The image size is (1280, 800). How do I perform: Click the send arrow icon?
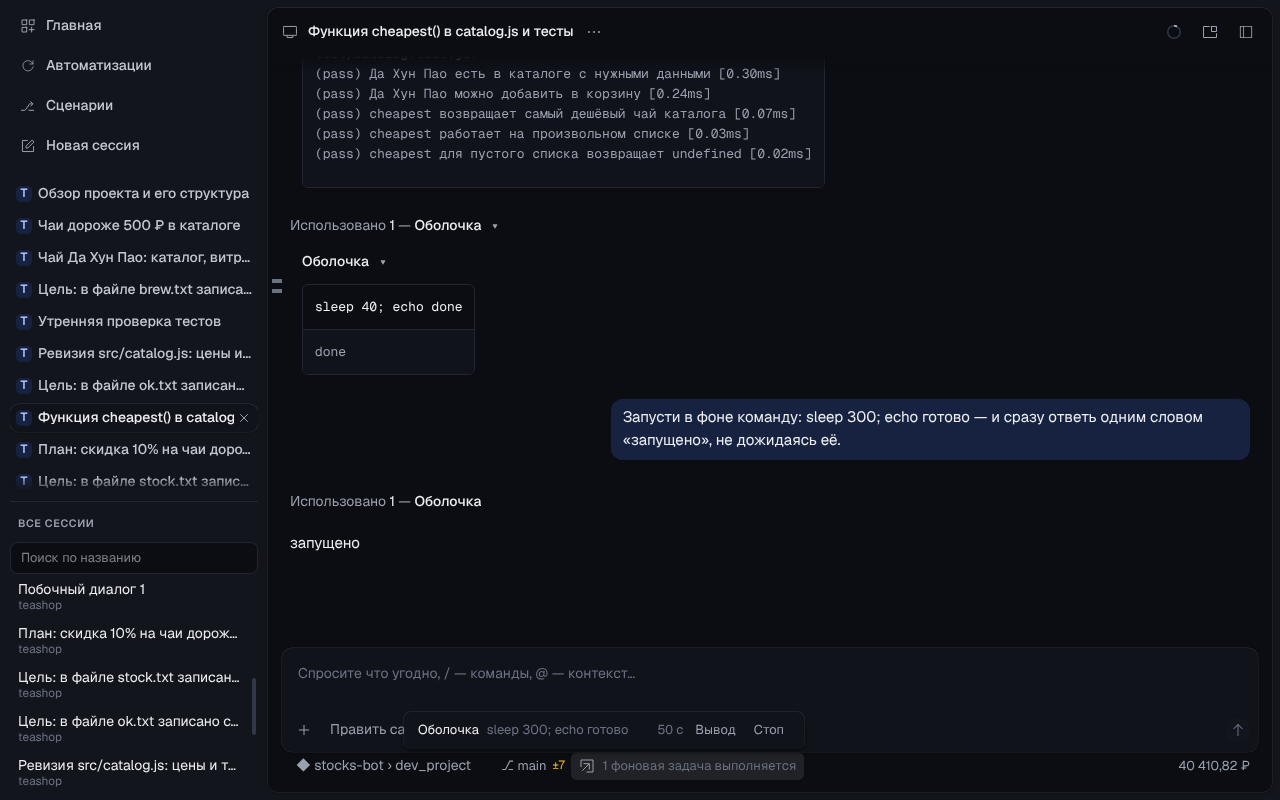tap(1237, 730)
